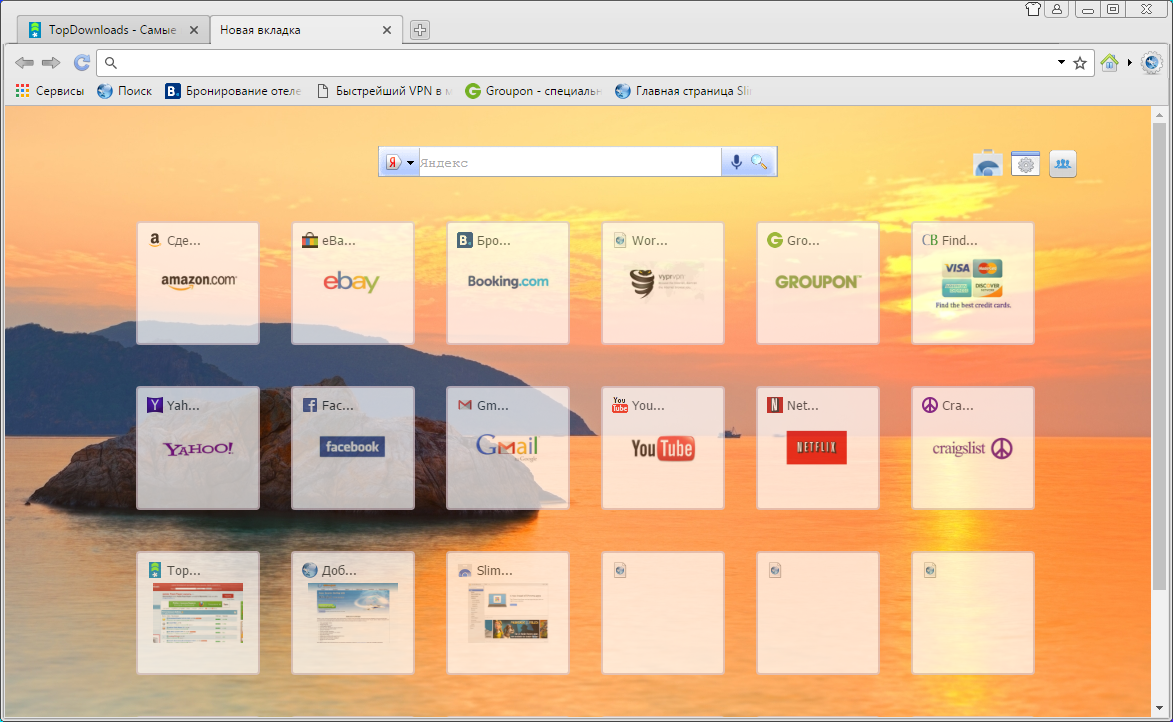Open the Groupon bookmark in bookmarks bar
This screenshot has width=1173, height=722.
pyautogui.click(x=533, y=91)
